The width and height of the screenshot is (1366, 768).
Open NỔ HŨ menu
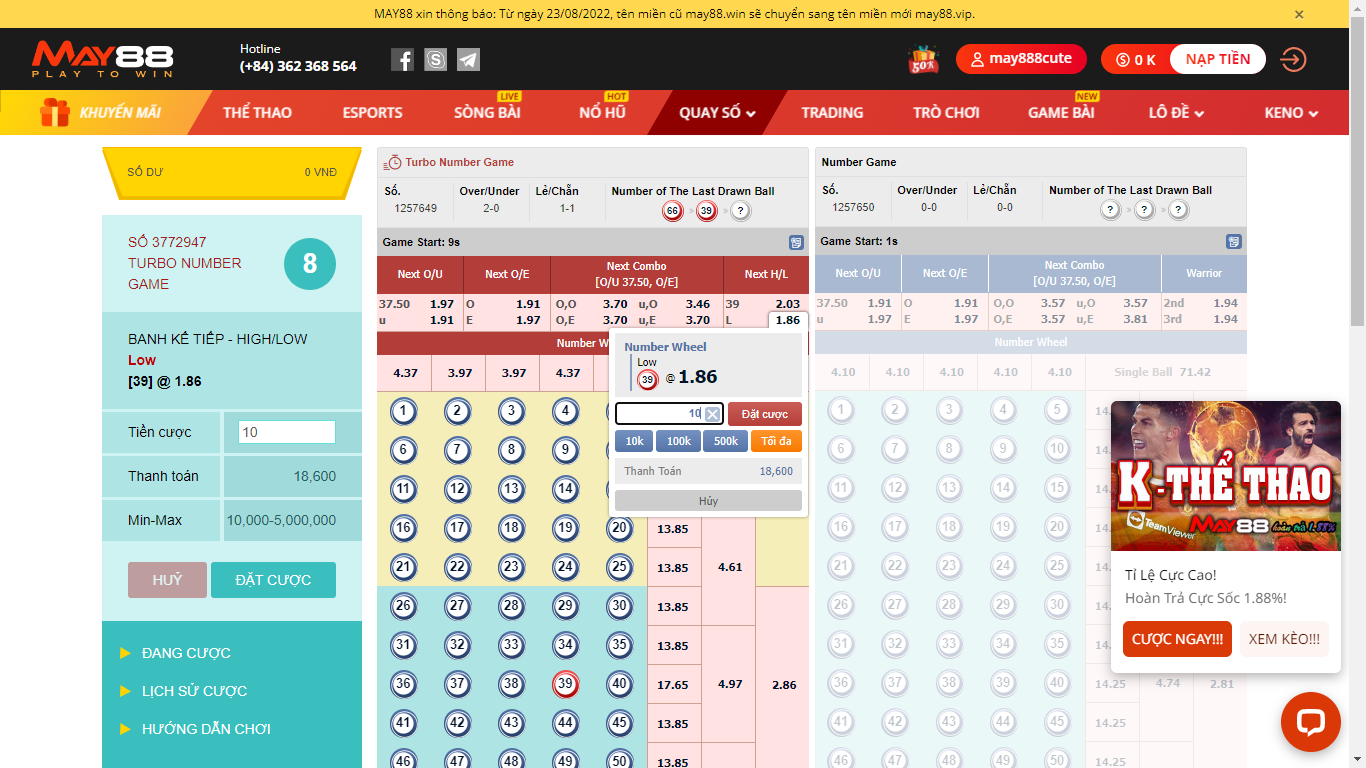602,112
